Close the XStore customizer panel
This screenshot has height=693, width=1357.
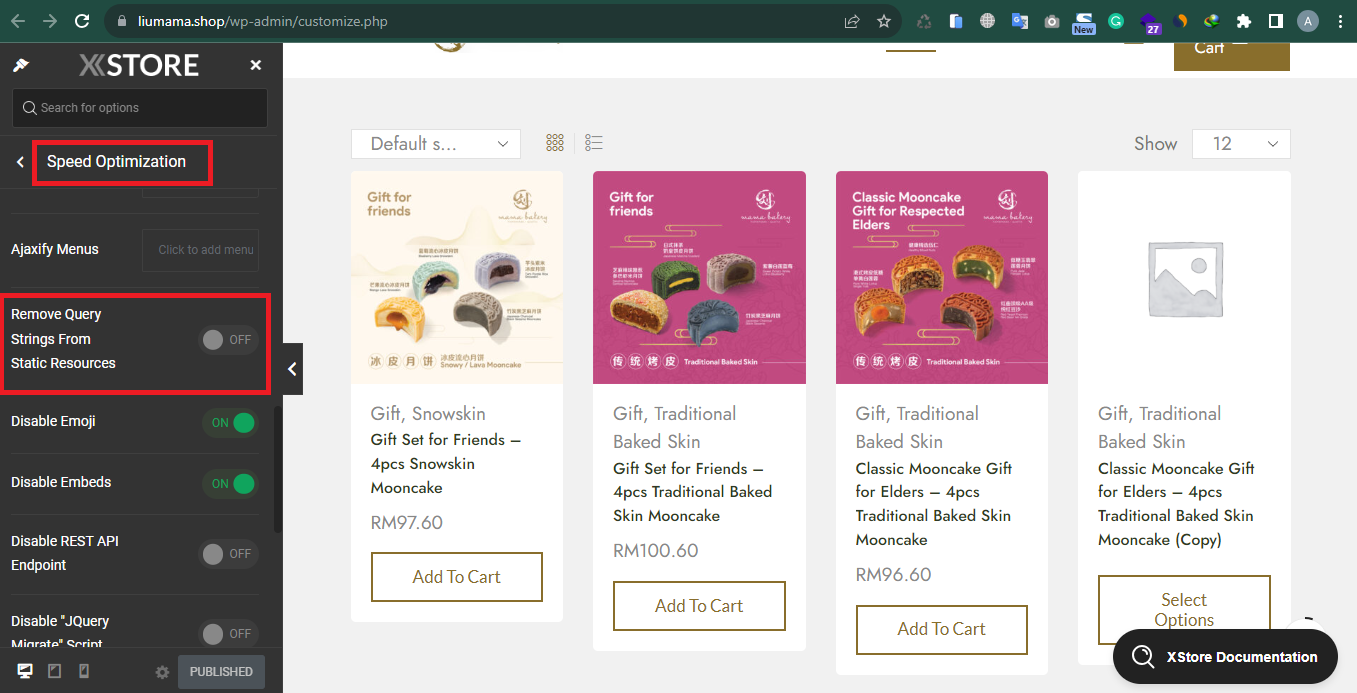tap(256, 65)
